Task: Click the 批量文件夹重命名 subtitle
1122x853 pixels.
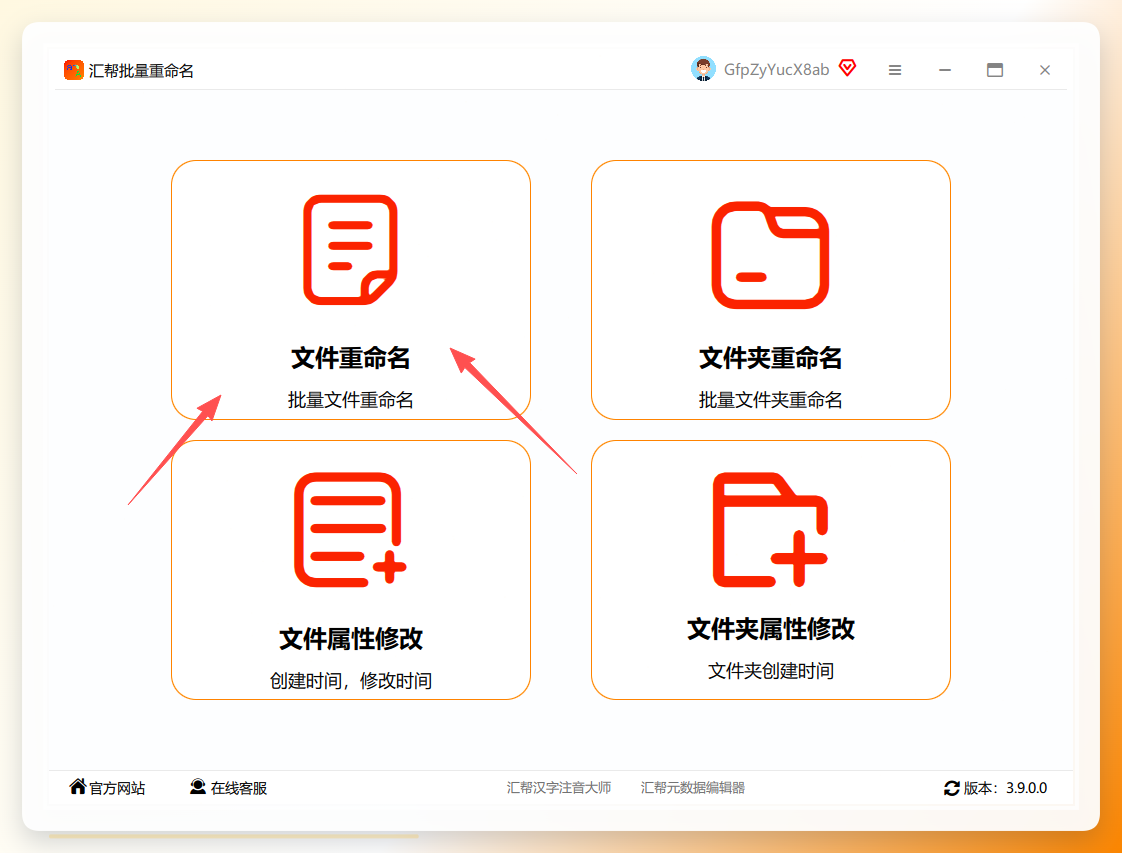Action: 770,399
